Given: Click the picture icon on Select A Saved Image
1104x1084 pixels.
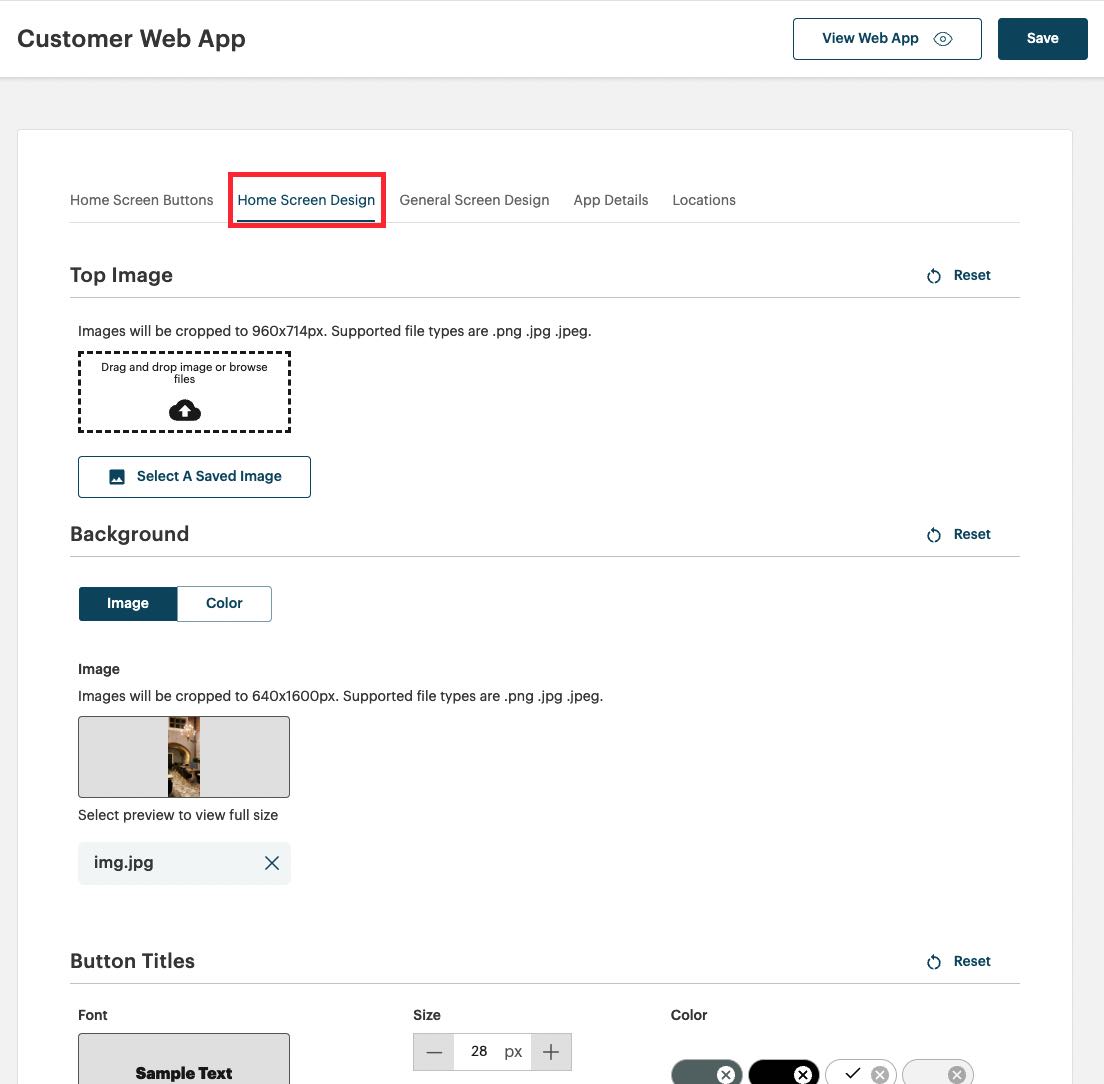Looking at the screenshot, I should [118, 476].
